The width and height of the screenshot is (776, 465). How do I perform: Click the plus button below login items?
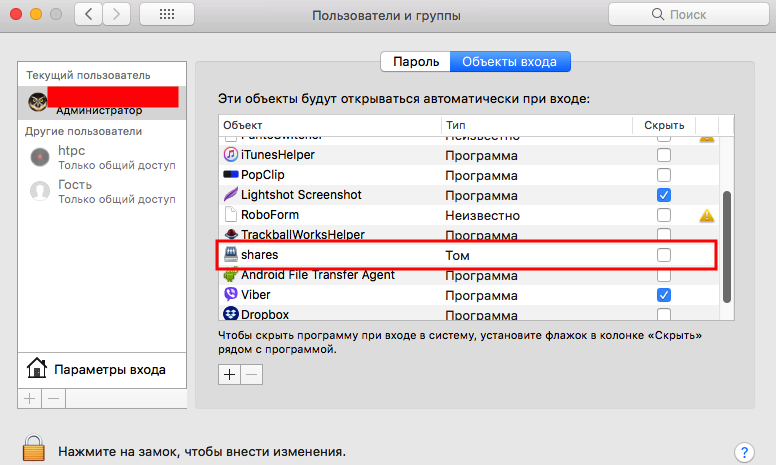229,374
